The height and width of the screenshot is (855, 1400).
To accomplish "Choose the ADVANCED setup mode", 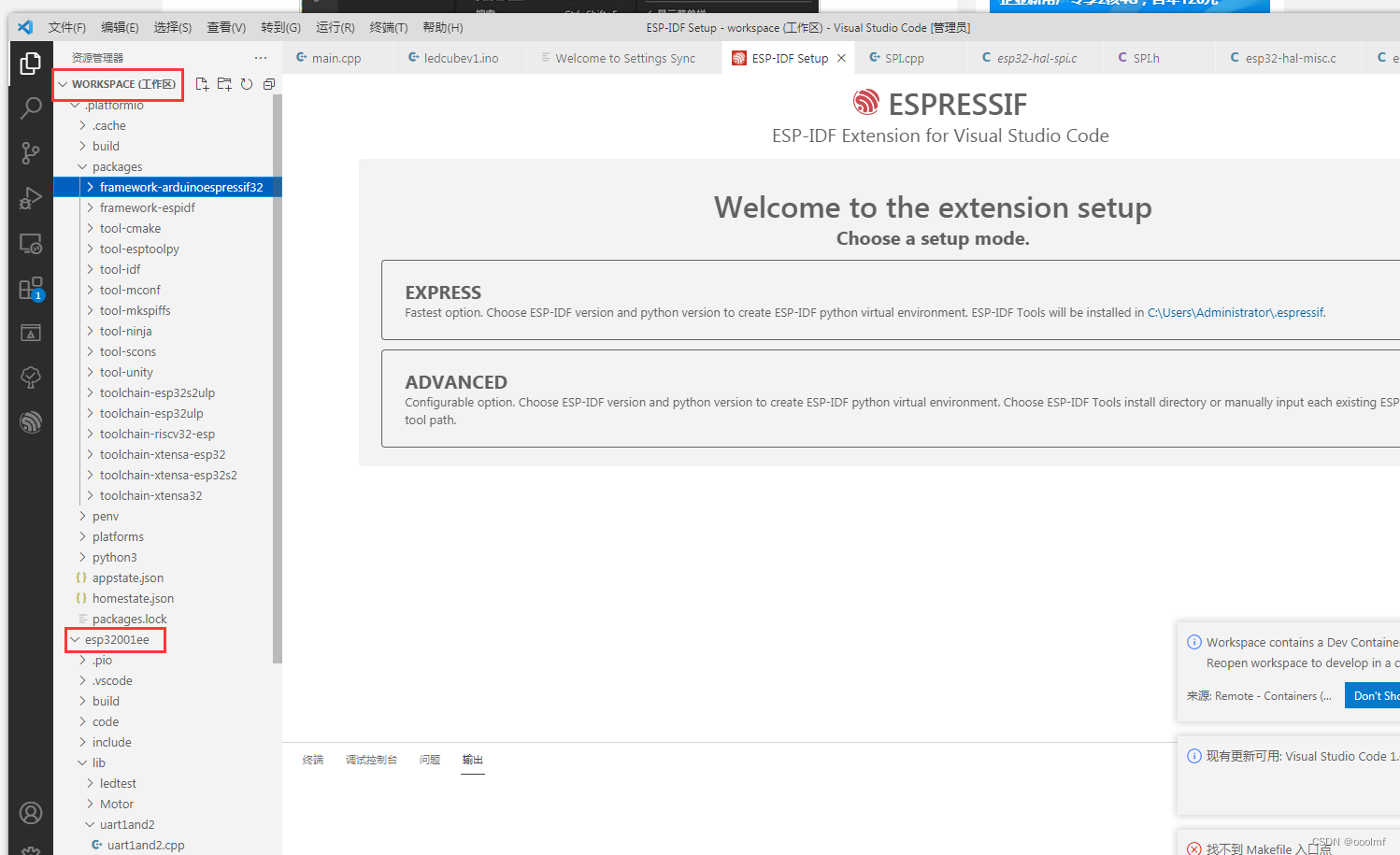I will (x=891, y=399).
